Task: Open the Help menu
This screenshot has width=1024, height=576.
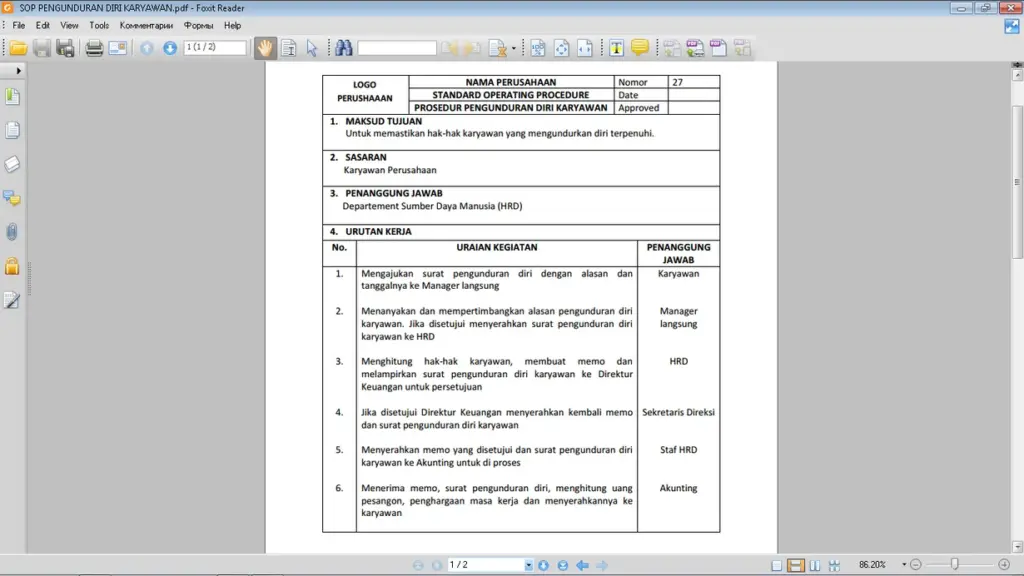Action: [x=232, y=25]
